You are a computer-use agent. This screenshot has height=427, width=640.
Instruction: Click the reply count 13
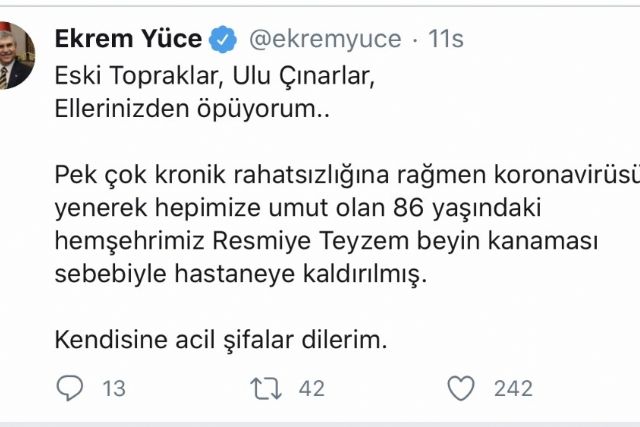[113, 388]
